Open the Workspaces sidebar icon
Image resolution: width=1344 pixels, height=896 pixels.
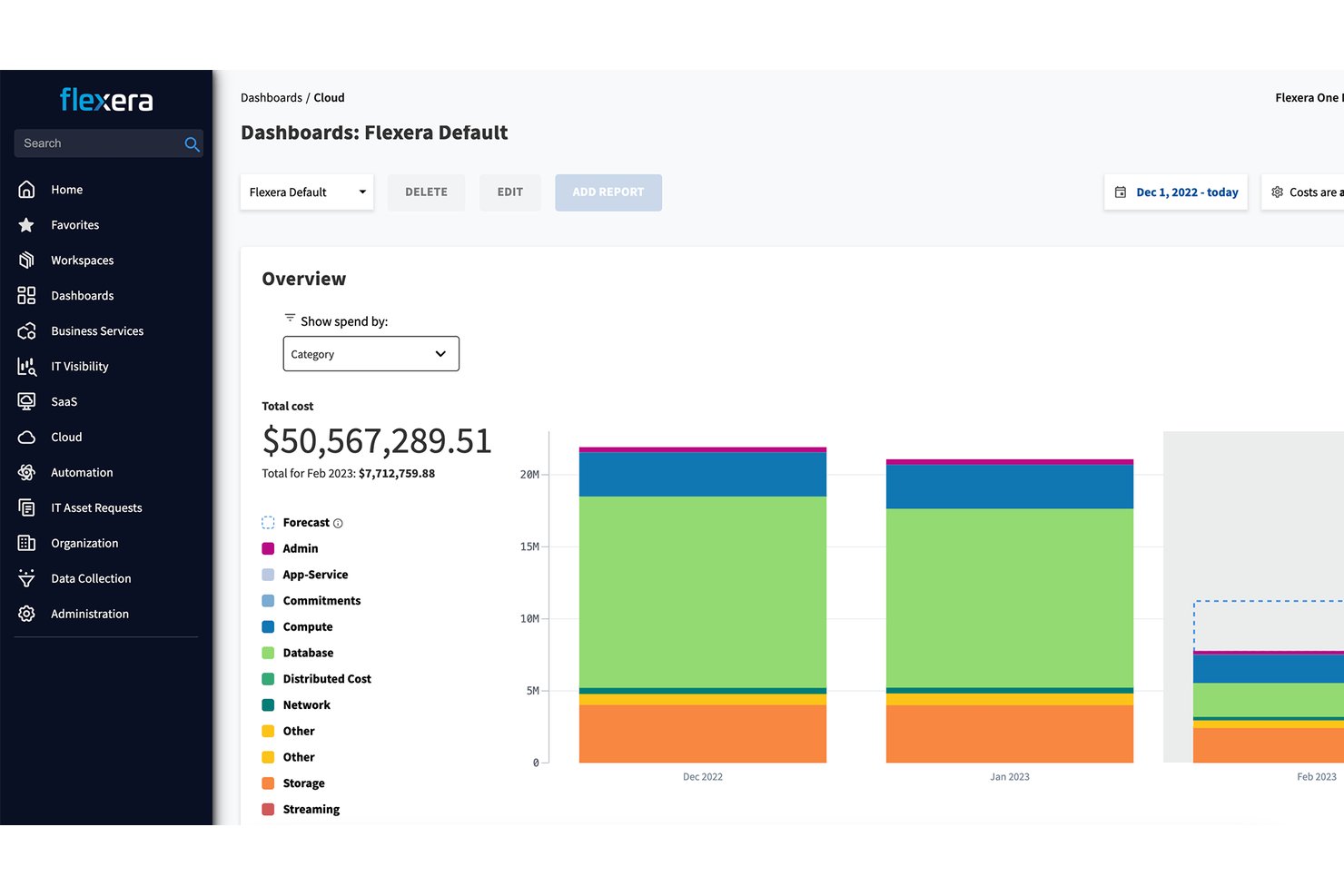[x=26, y=260]
